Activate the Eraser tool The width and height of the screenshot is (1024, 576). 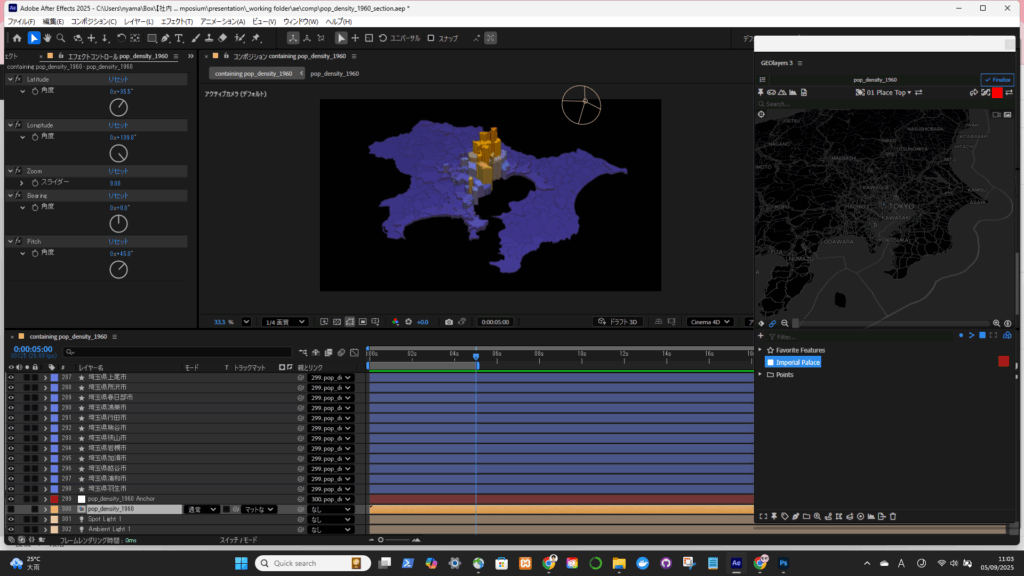tap(223, 38)
